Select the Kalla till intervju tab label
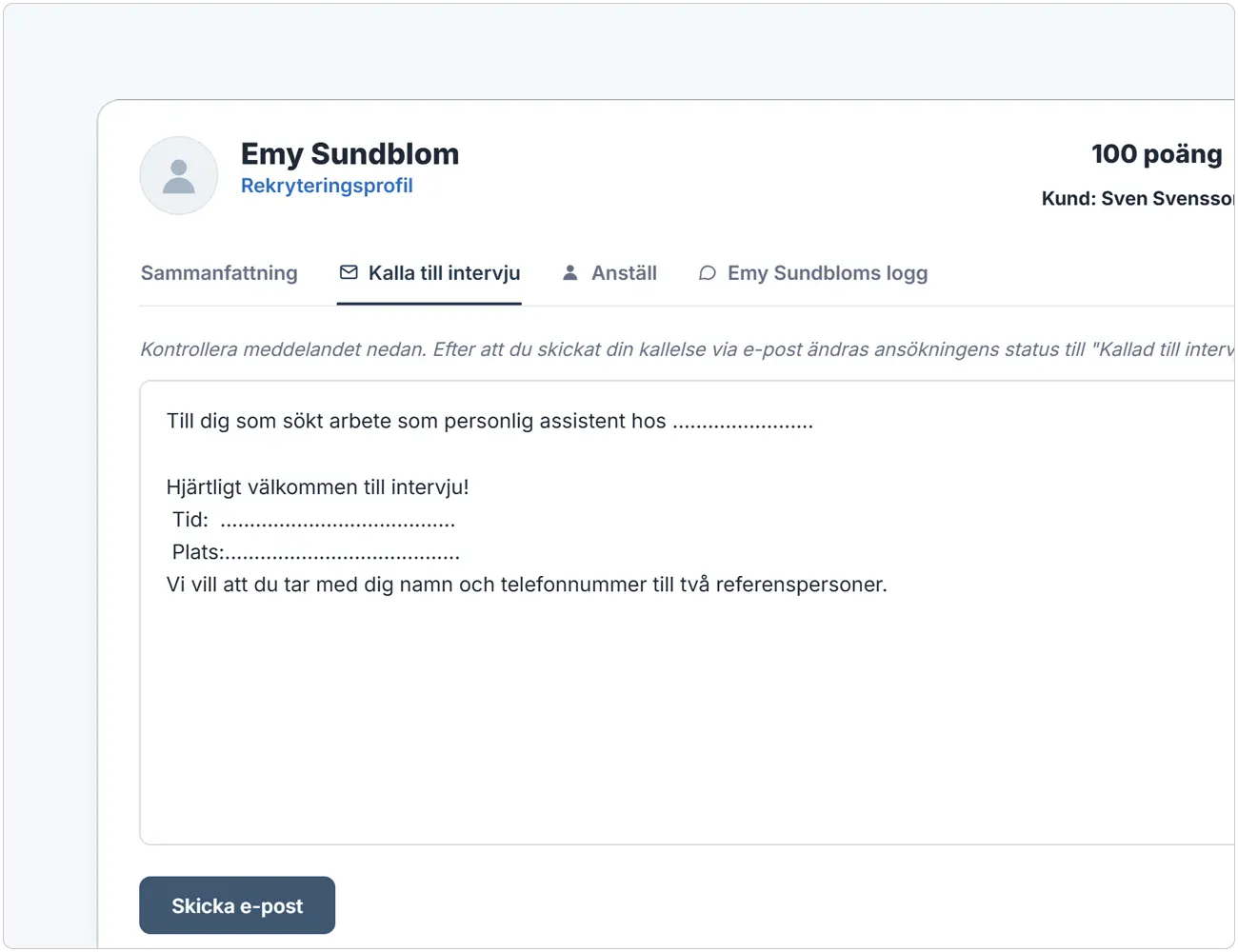 pyautogui.click(x=445, y=273)
